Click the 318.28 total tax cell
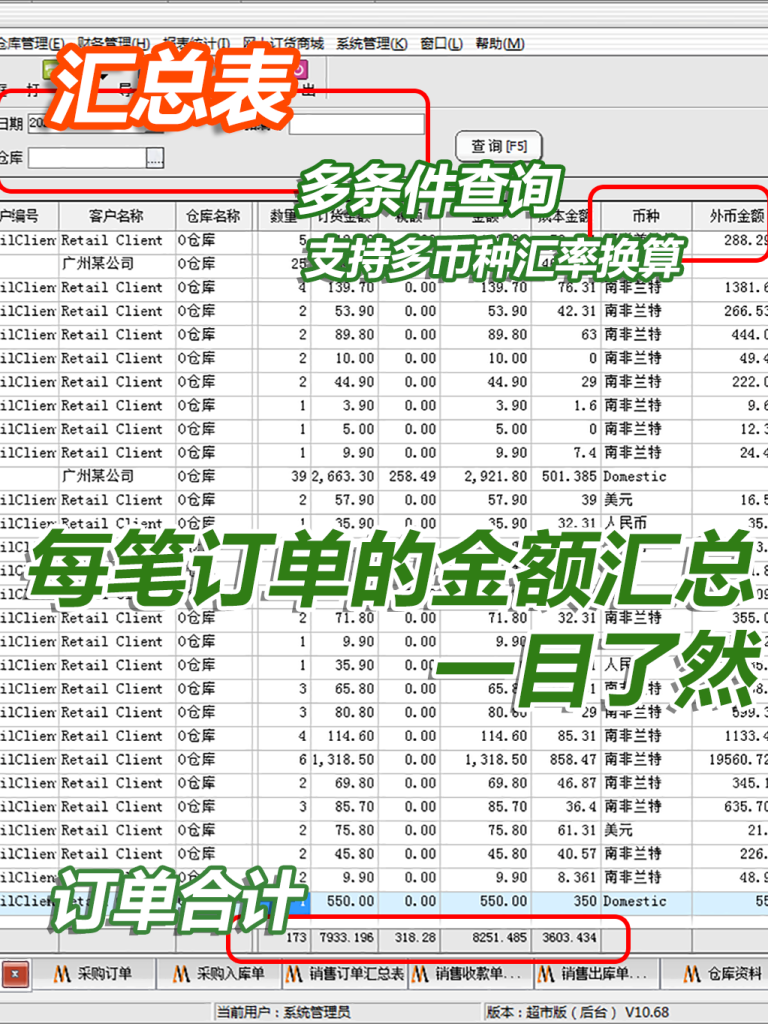The image size is (768, 1024). (410, 938)
